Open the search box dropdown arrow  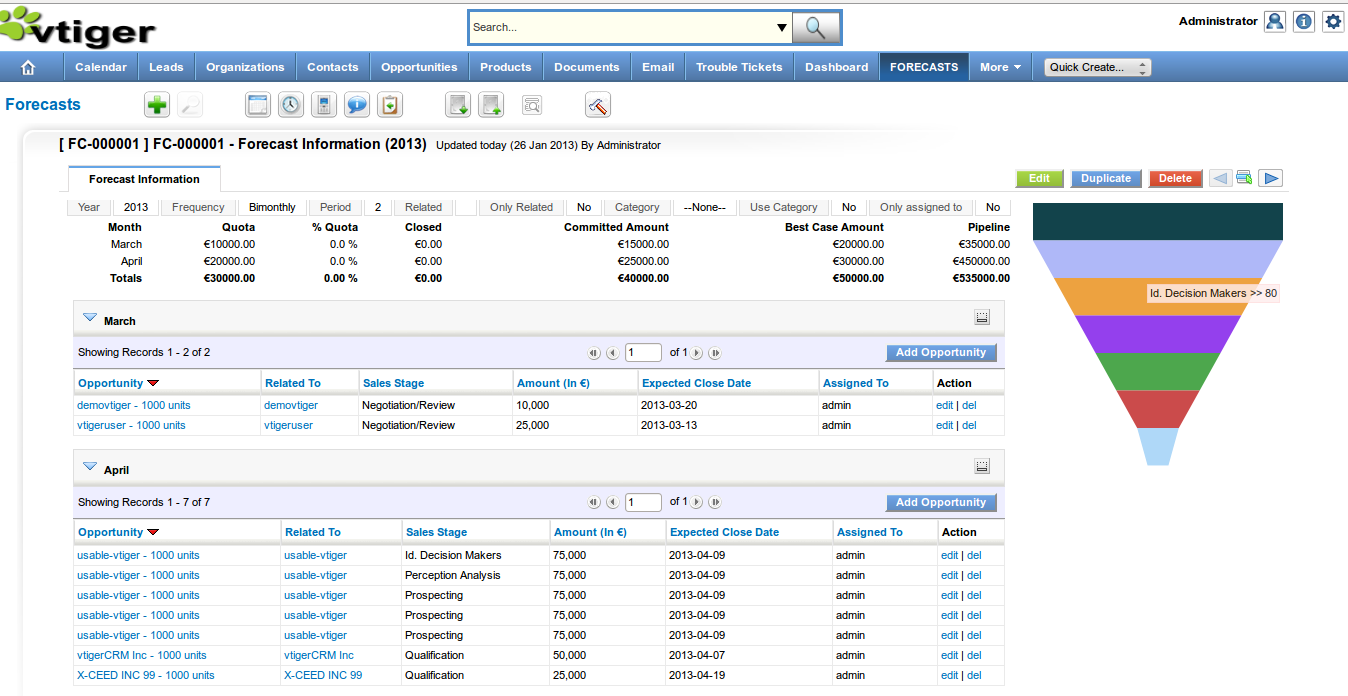click(781, 27)
